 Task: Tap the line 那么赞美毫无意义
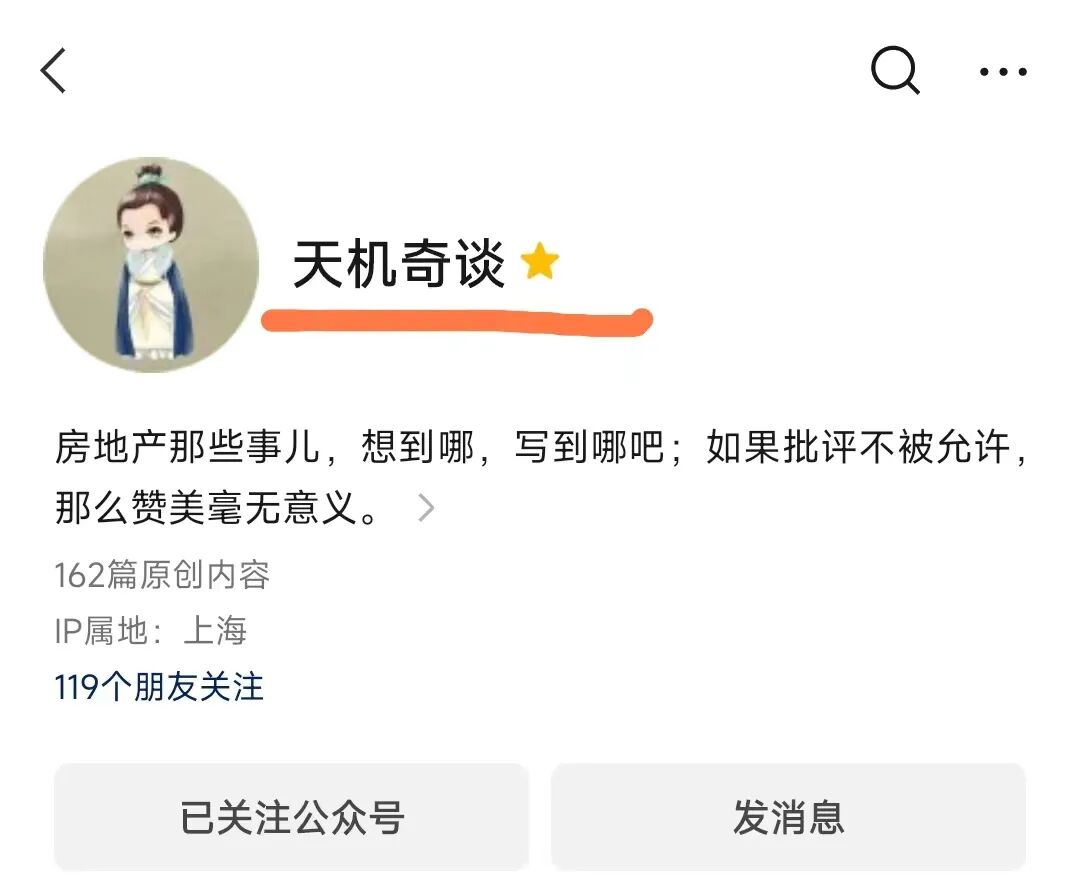click(207, 508)
